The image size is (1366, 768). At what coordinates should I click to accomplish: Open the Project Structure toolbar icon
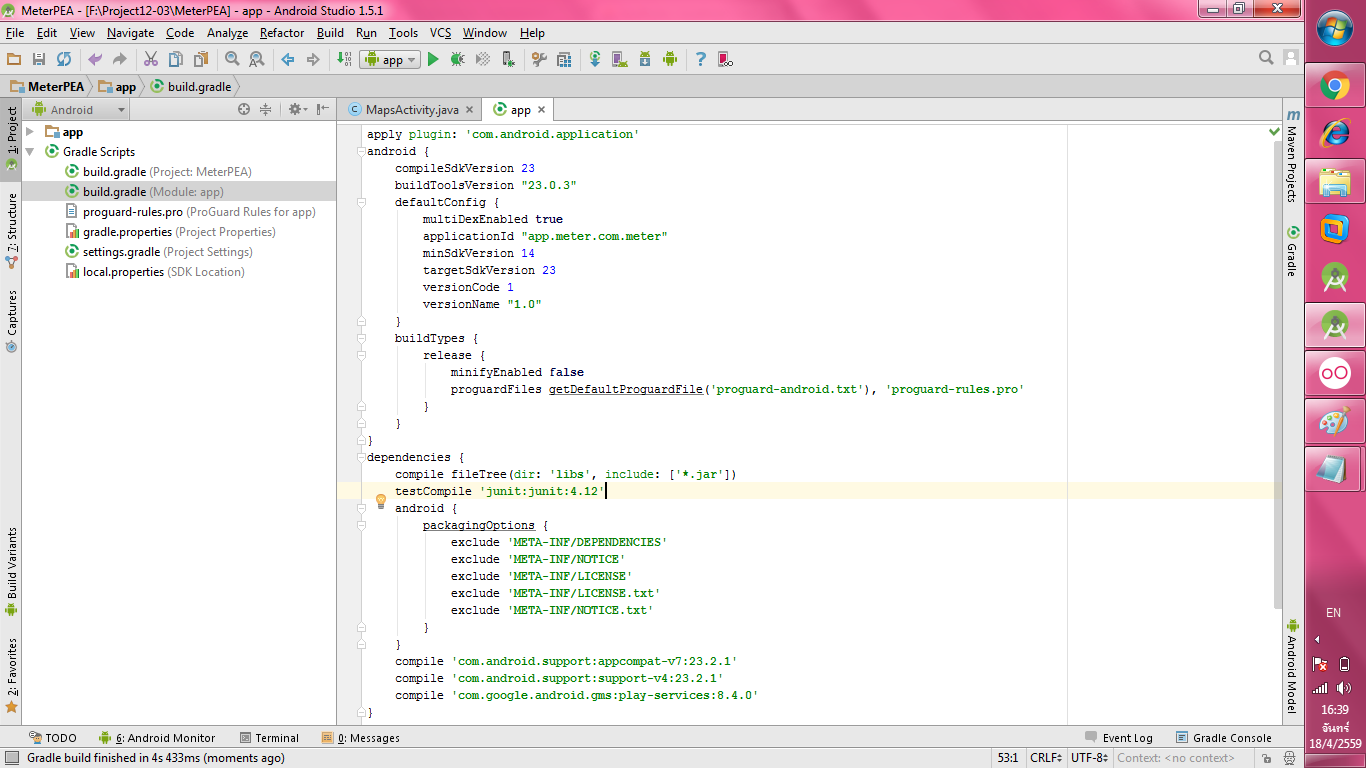564,60
